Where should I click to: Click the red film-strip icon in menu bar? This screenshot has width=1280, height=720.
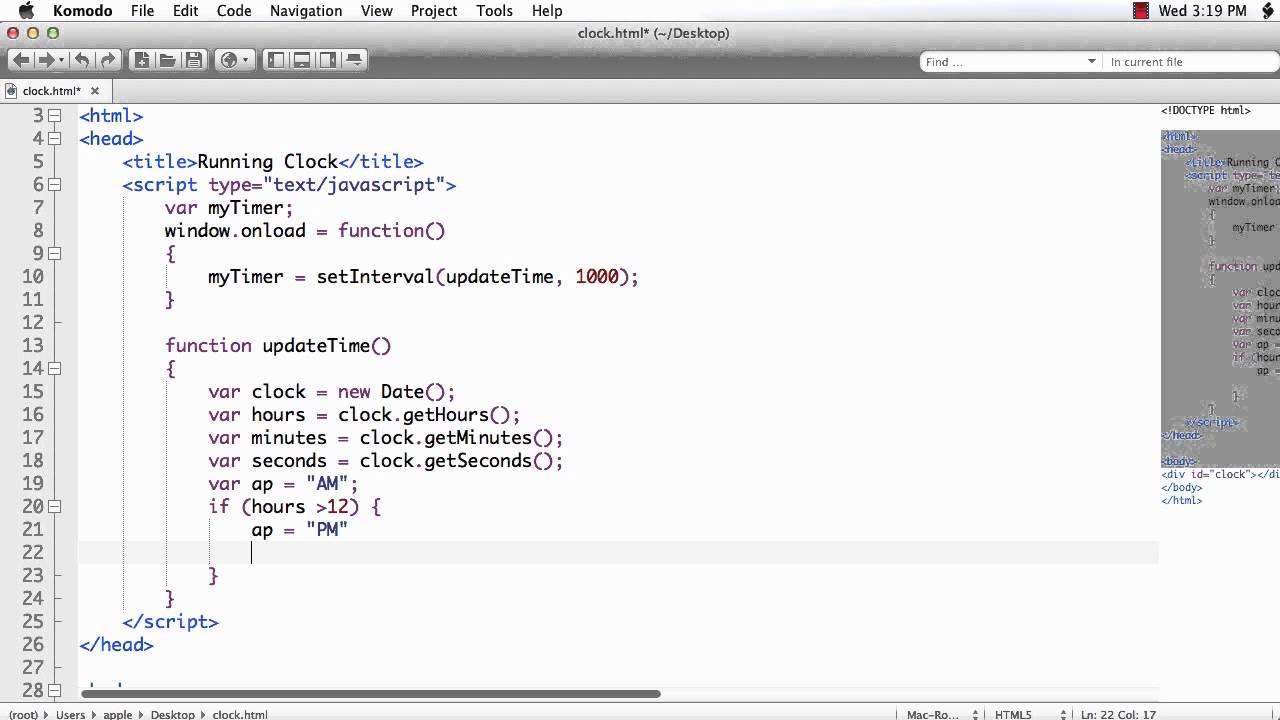(x=1141, y=11)
